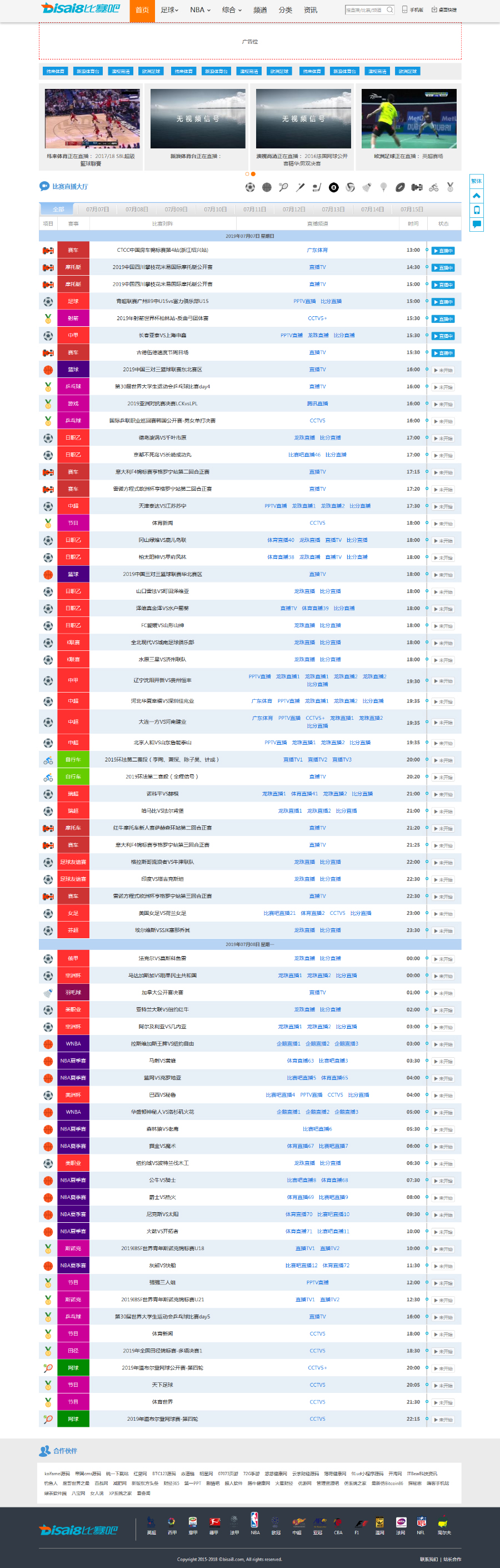
Task: Select the cycling filter icon
Action: point(434,187)
